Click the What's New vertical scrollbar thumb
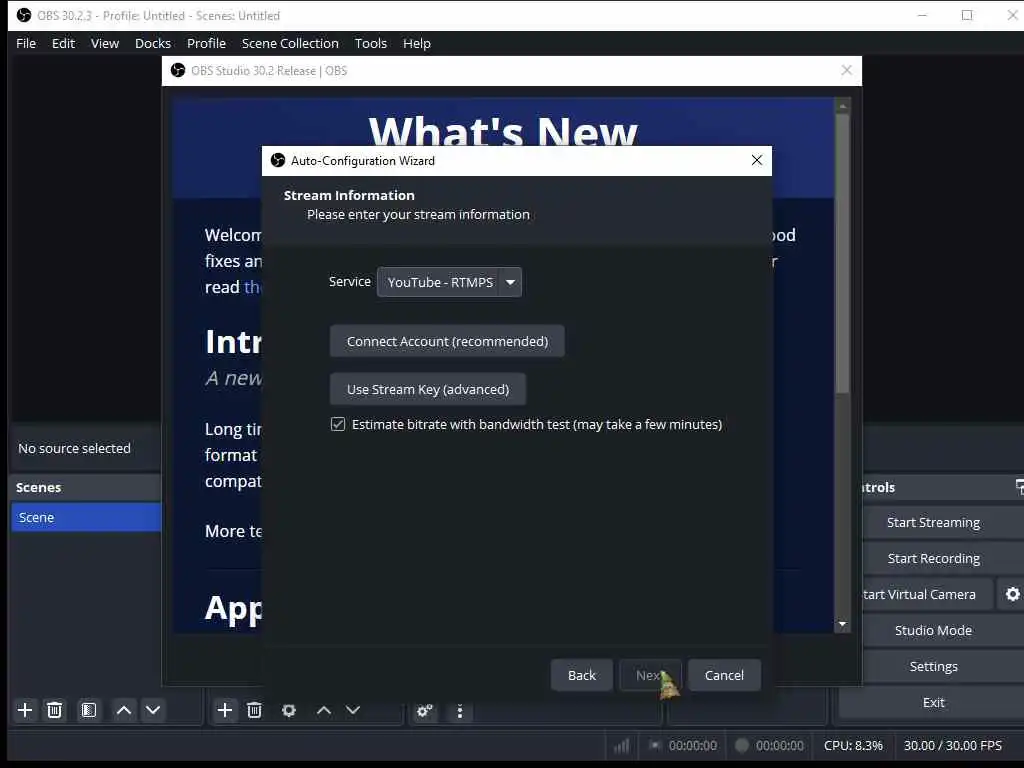The height and width of the screenshot is (768, 1024). click(842, 253)
